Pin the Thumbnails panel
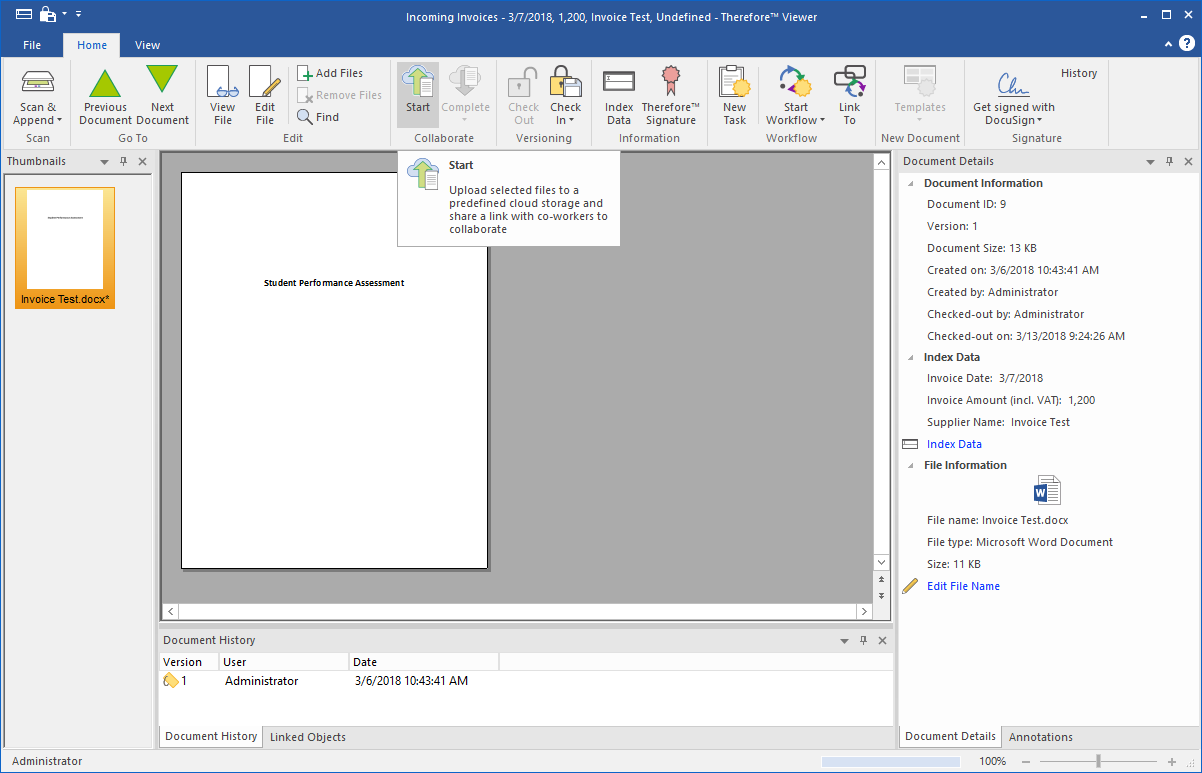1202x773 pixels. tap(124, 162)
